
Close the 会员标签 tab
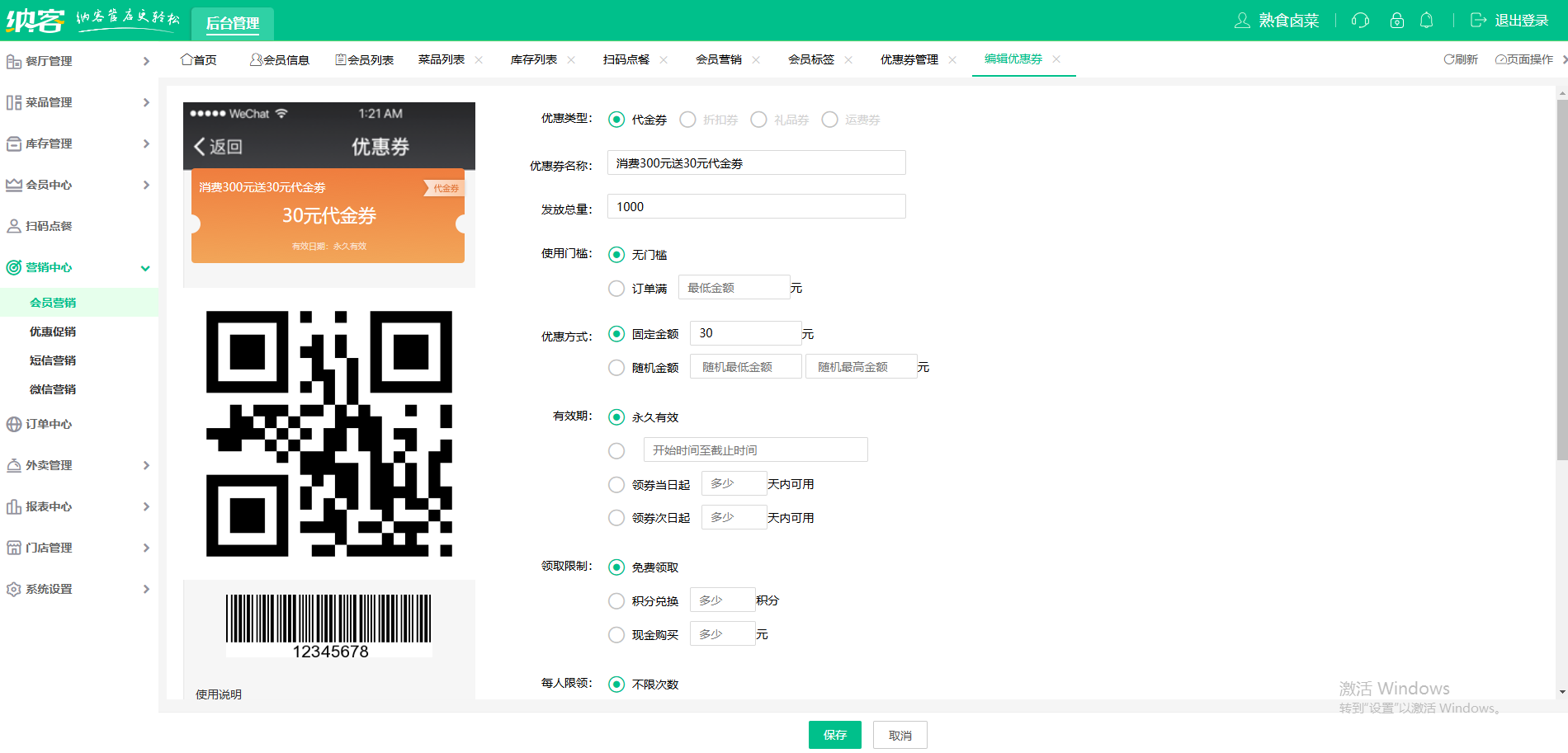pos(848,59)
